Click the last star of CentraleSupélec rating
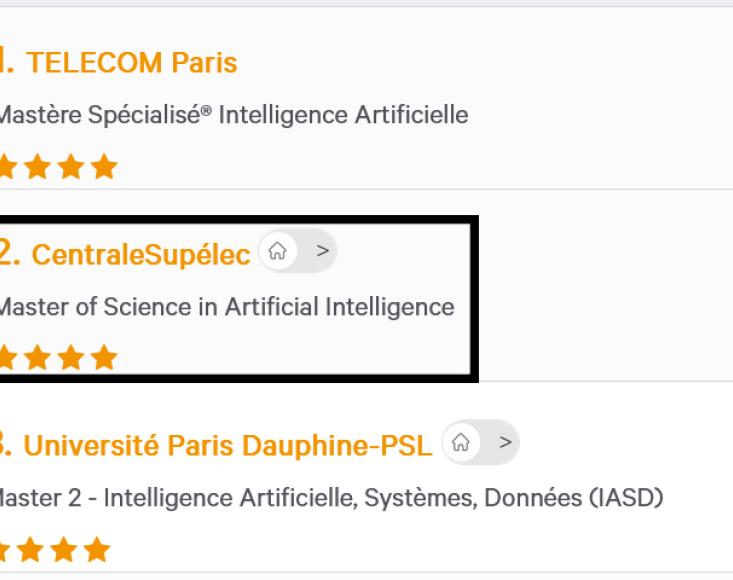This screenshot has width=733, height=580. 104,358
